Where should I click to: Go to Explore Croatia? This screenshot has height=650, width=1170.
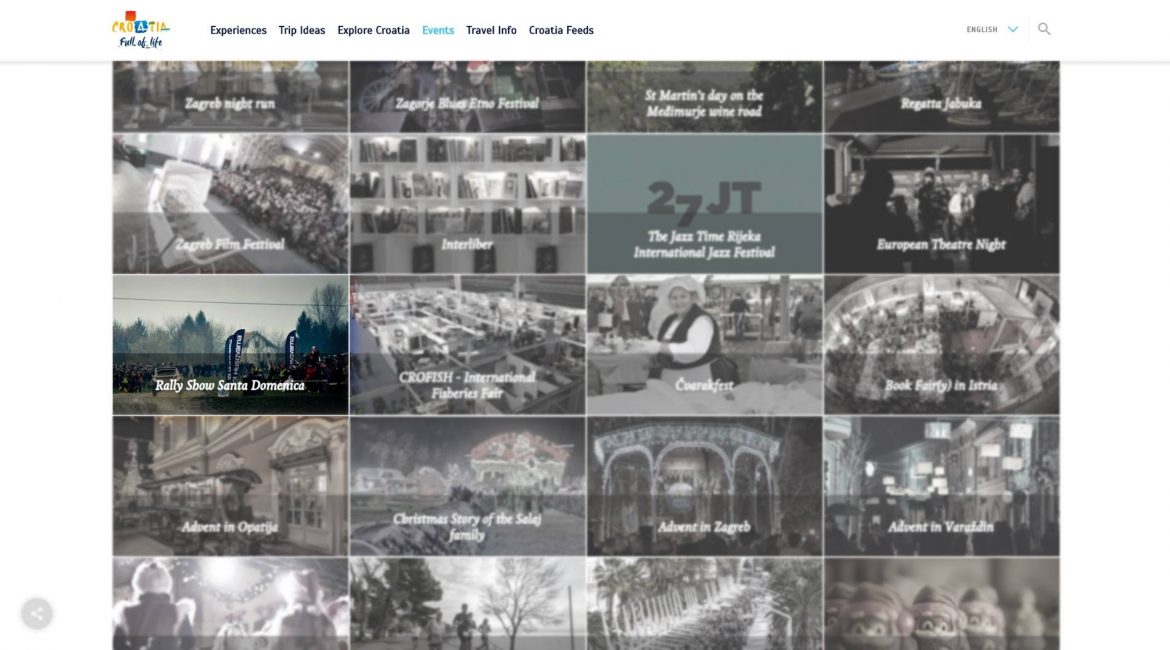point(373,30)
